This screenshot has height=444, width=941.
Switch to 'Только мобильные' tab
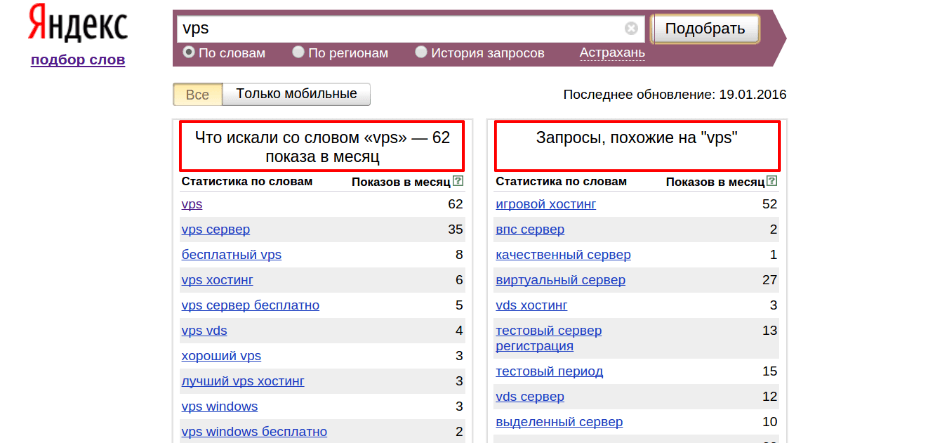(x=296, y=94)
